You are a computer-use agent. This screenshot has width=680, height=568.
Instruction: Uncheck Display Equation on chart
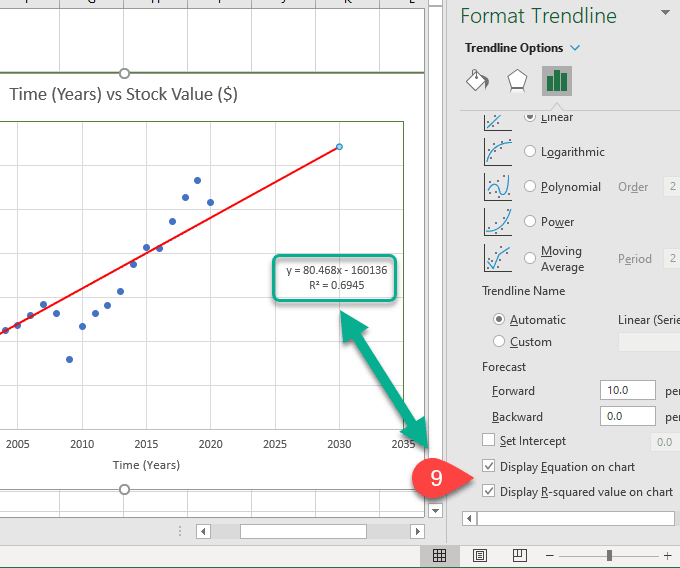point(488,466)
